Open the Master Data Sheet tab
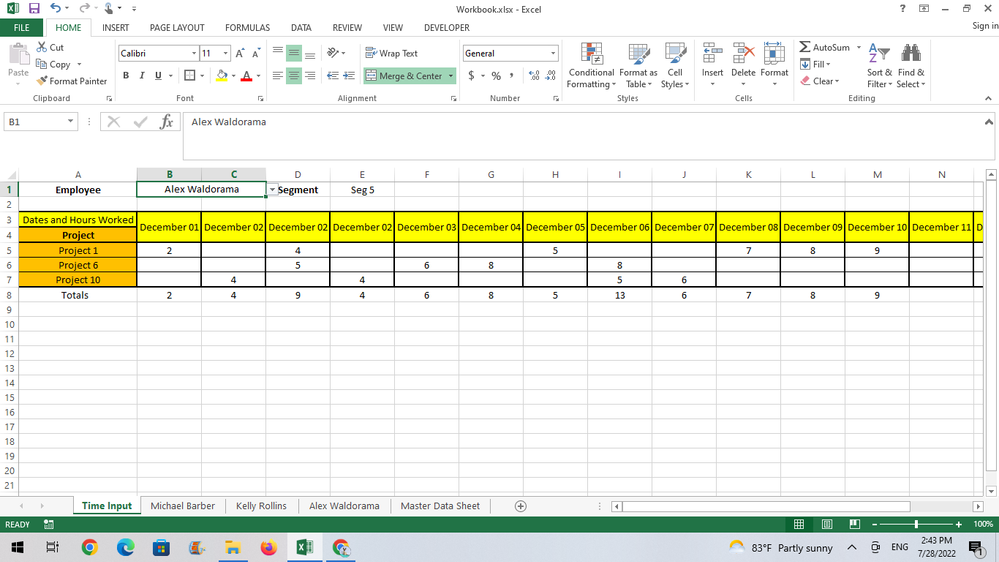The height and width of the screenshot is (562, 999). click(440, 506)
